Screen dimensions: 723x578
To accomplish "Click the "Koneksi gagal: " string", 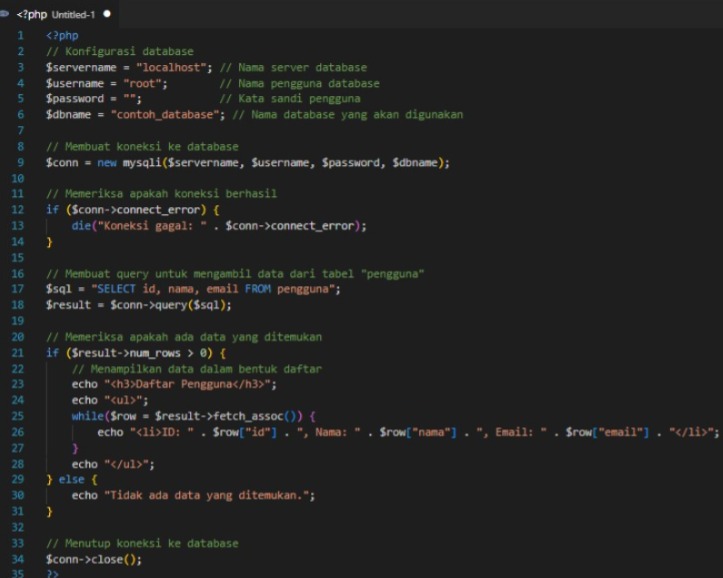I will 152,226.
